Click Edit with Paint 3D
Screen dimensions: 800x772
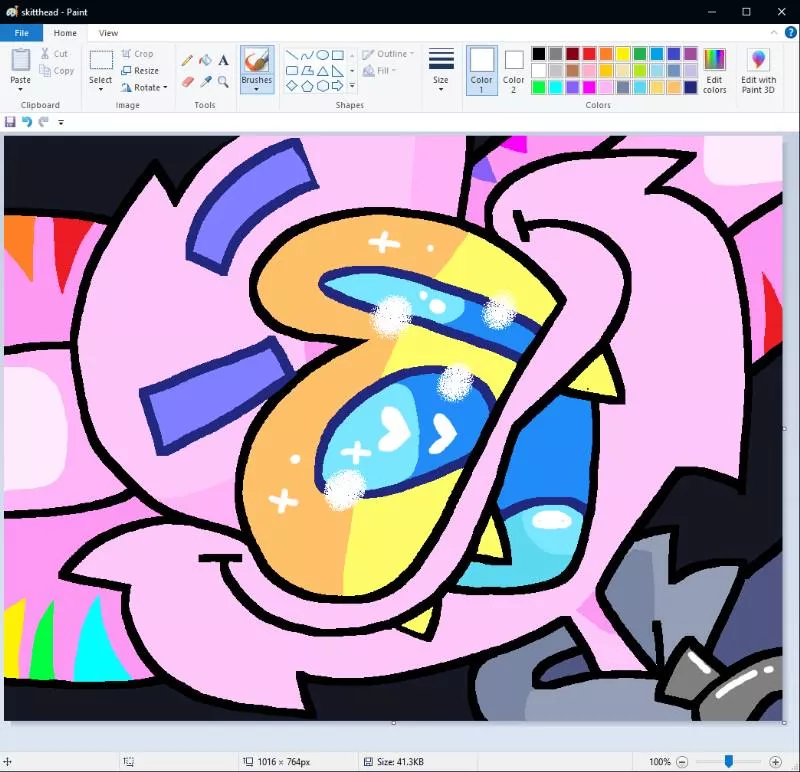pyautogui.click(x=759, y=71)
